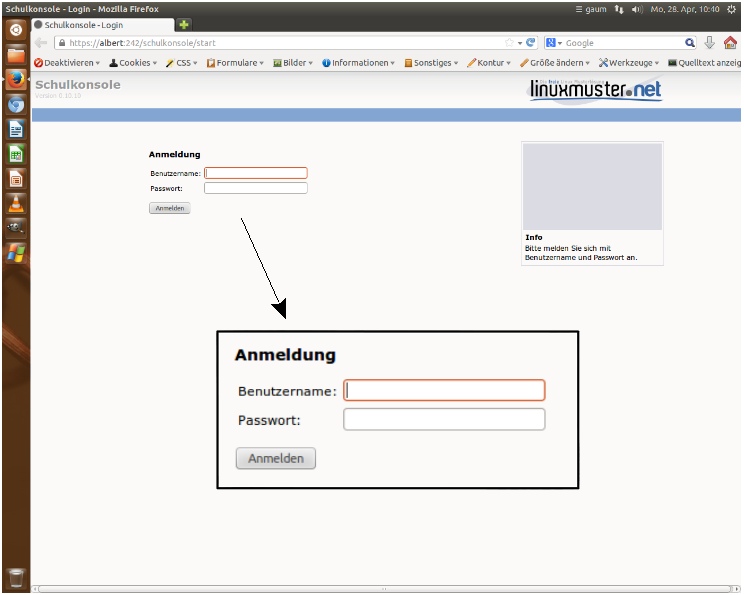Click the search magnifier icon in search bar
744x595 pixels.
coord(690,43)
